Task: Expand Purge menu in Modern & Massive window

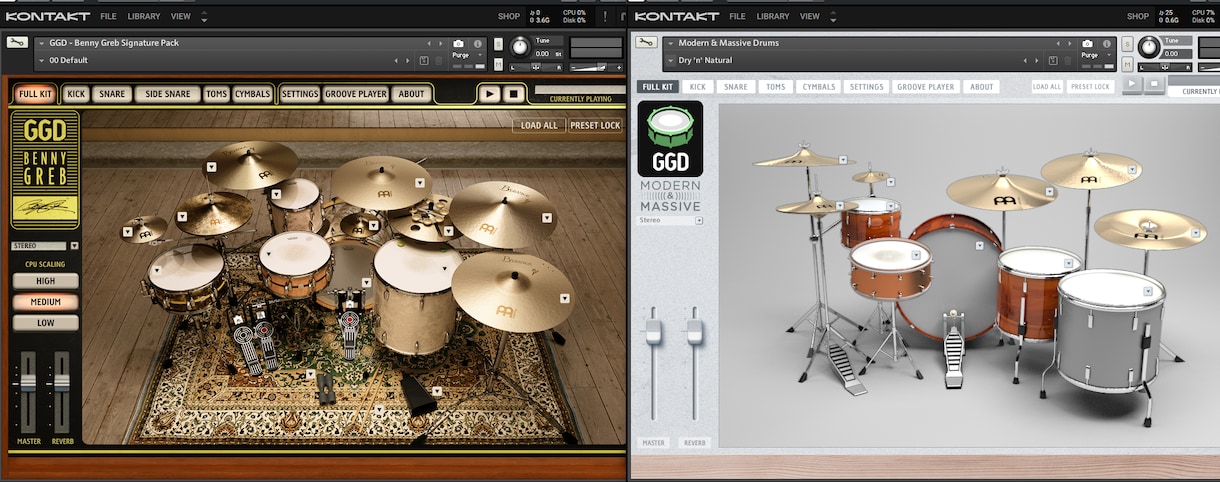Action: 1109,55
